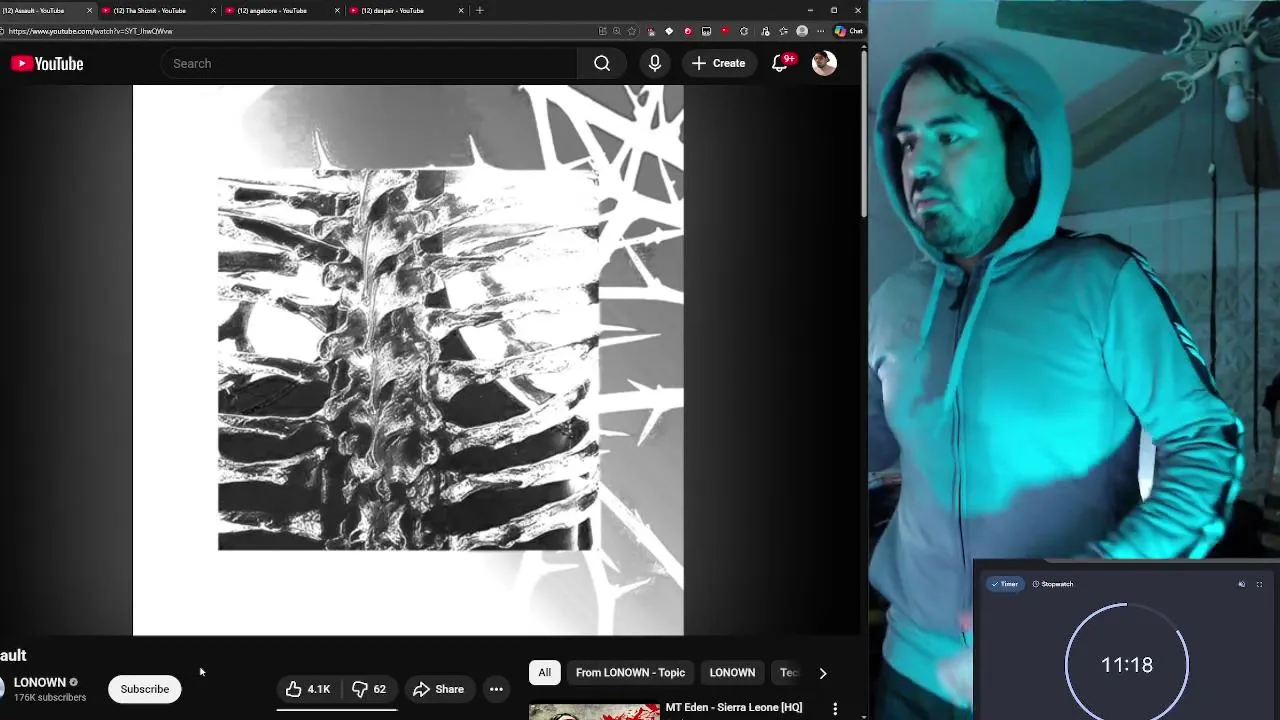Viewport: 1280px width, 720px height.
Task: Switch to 'The Shiznit - YouTube' tab
Action: point(160,10)
